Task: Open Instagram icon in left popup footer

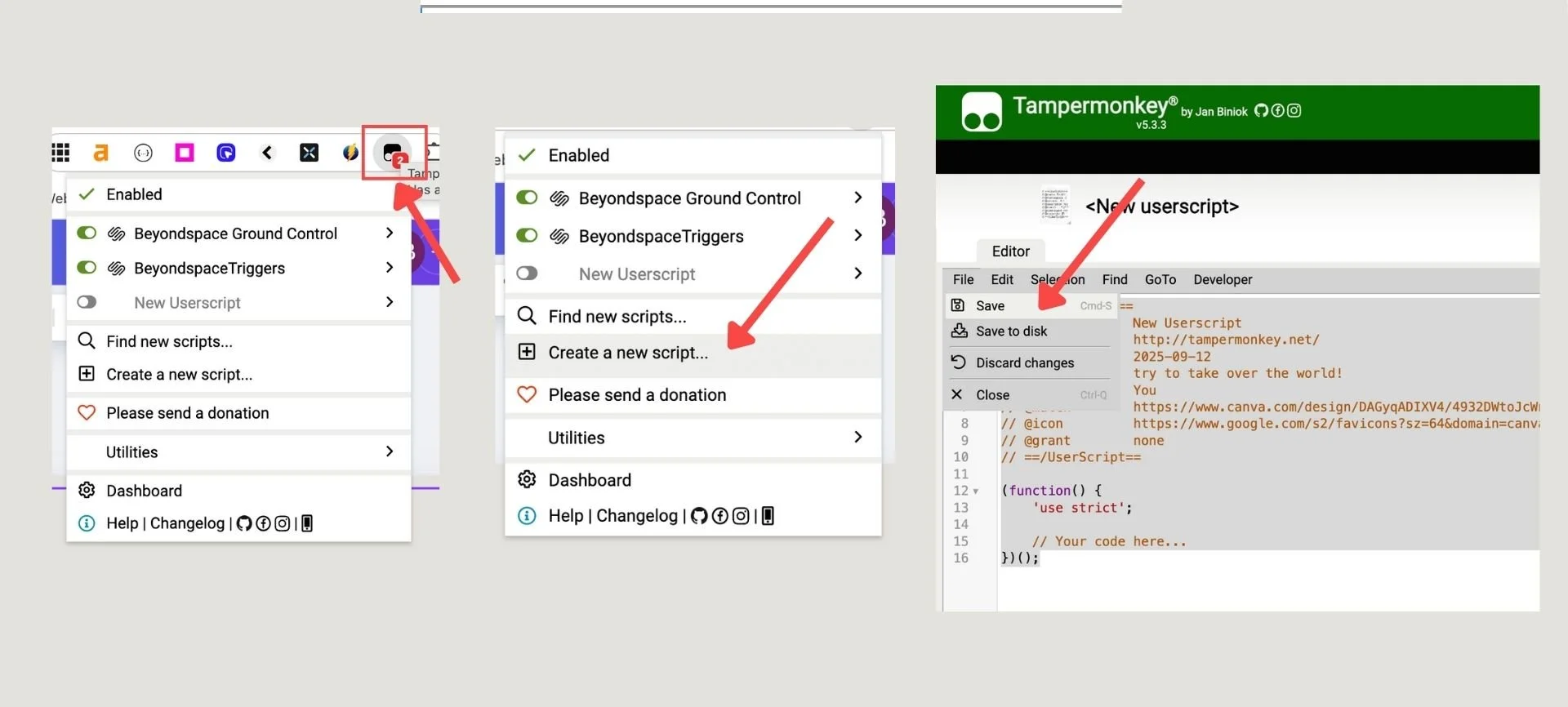Action: tap(283, 523)
